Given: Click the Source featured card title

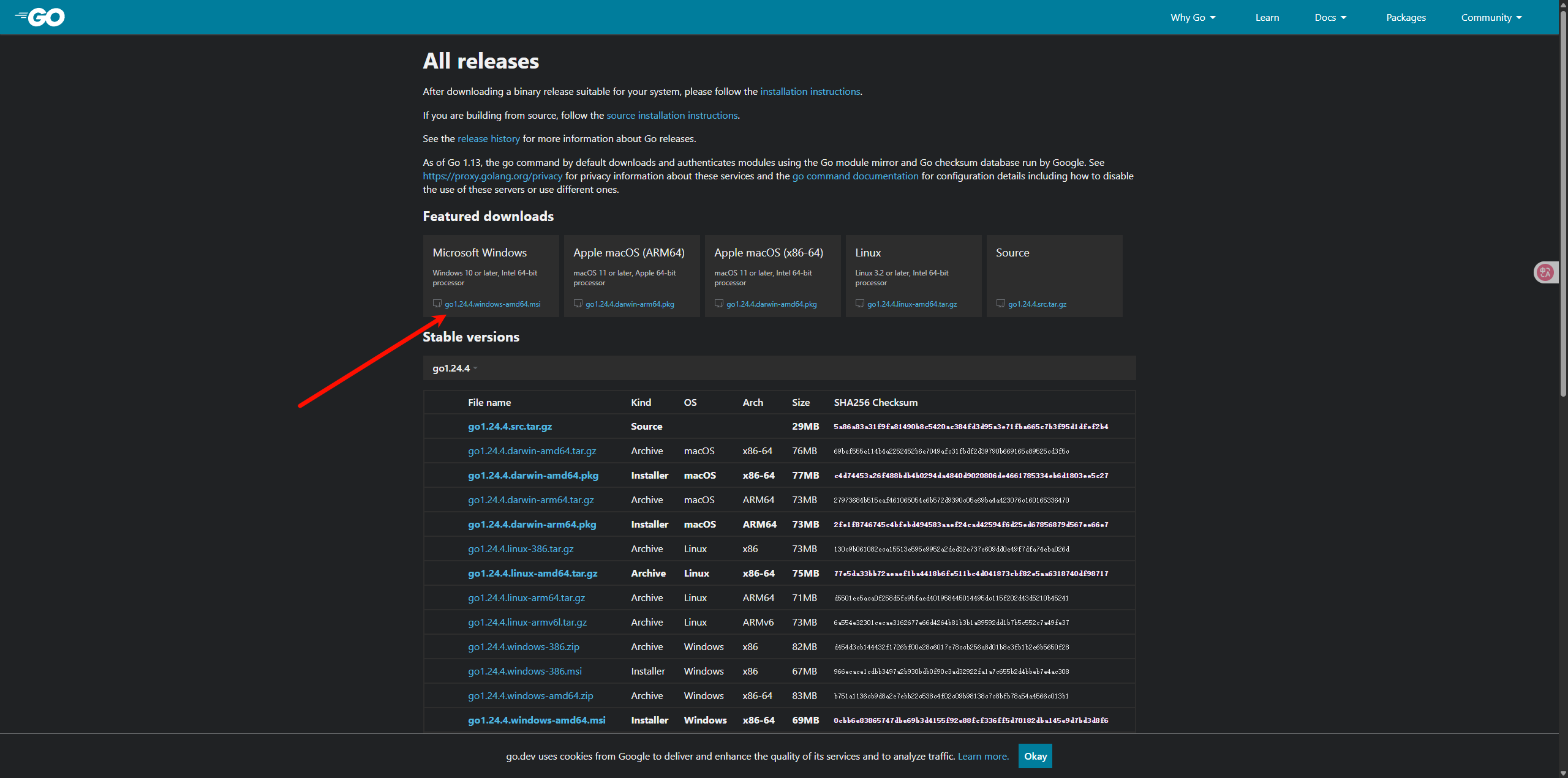Looking at the screenshot, I should point(1012,252).
